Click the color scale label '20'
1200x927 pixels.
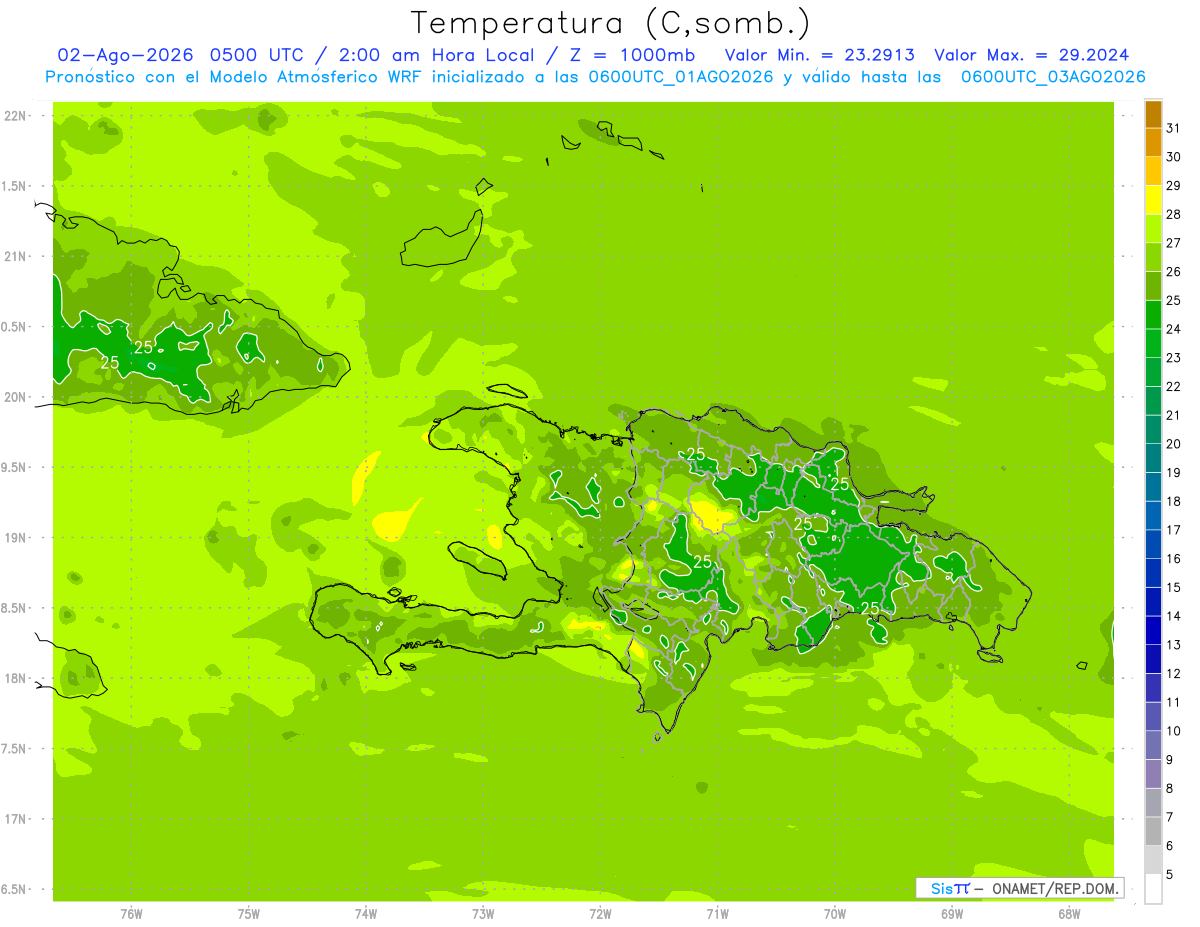[x=1173, y=444]
